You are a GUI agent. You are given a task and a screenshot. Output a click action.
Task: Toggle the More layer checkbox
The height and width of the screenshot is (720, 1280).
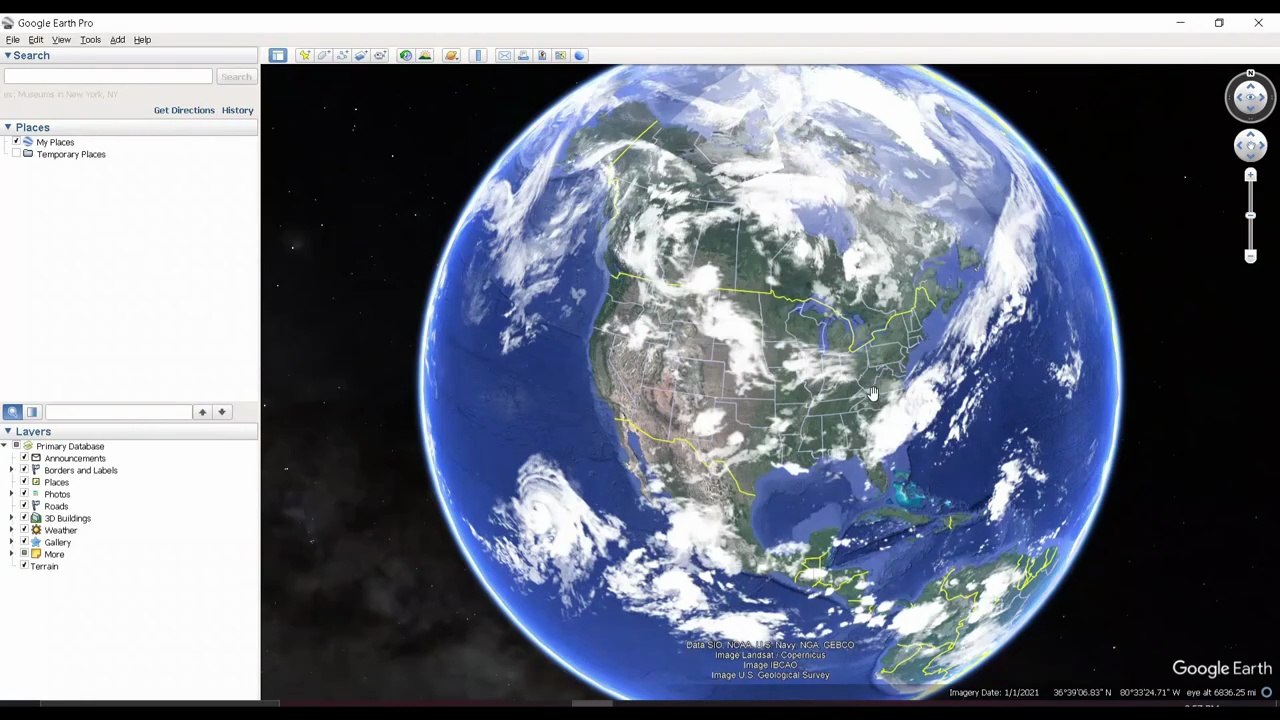(x=24, y=554)
